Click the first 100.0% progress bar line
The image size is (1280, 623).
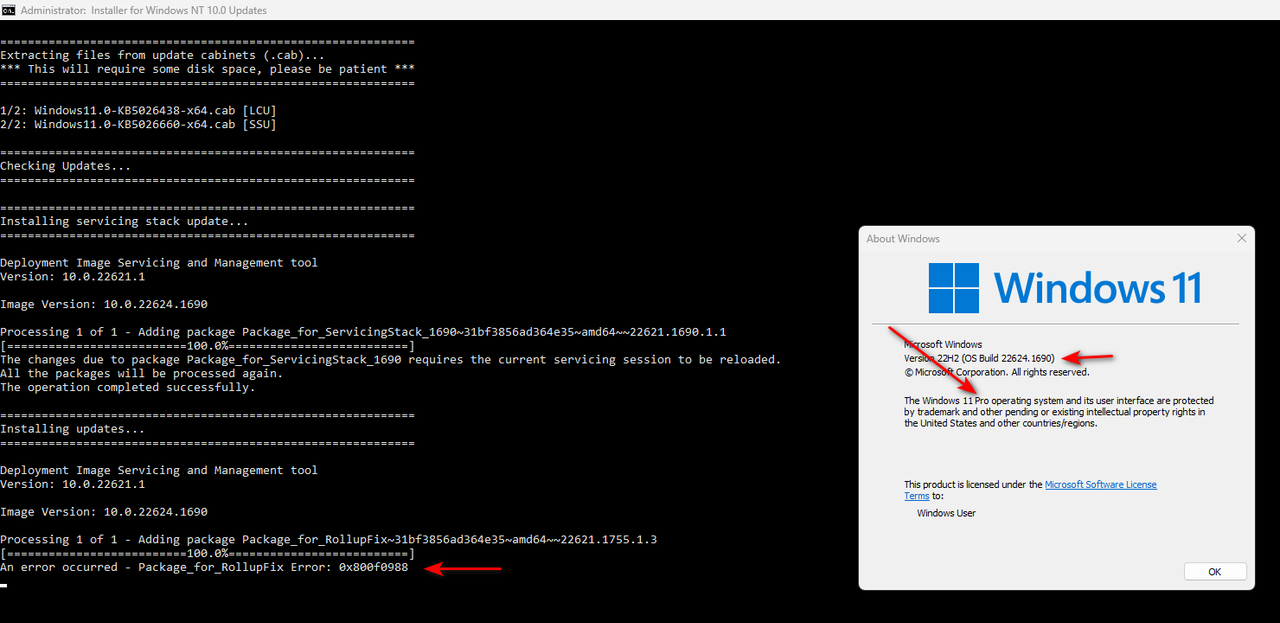[x=207, y=346]
